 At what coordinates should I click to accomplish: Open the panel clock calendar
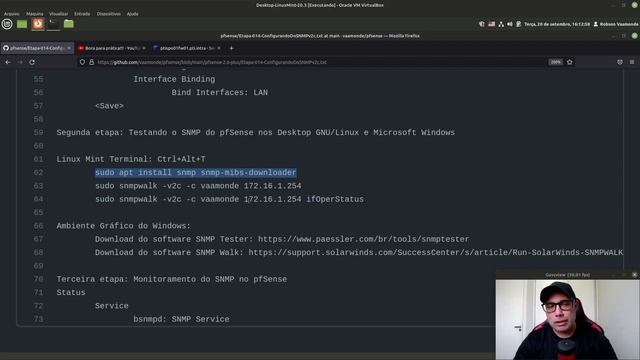coord(557,24)
